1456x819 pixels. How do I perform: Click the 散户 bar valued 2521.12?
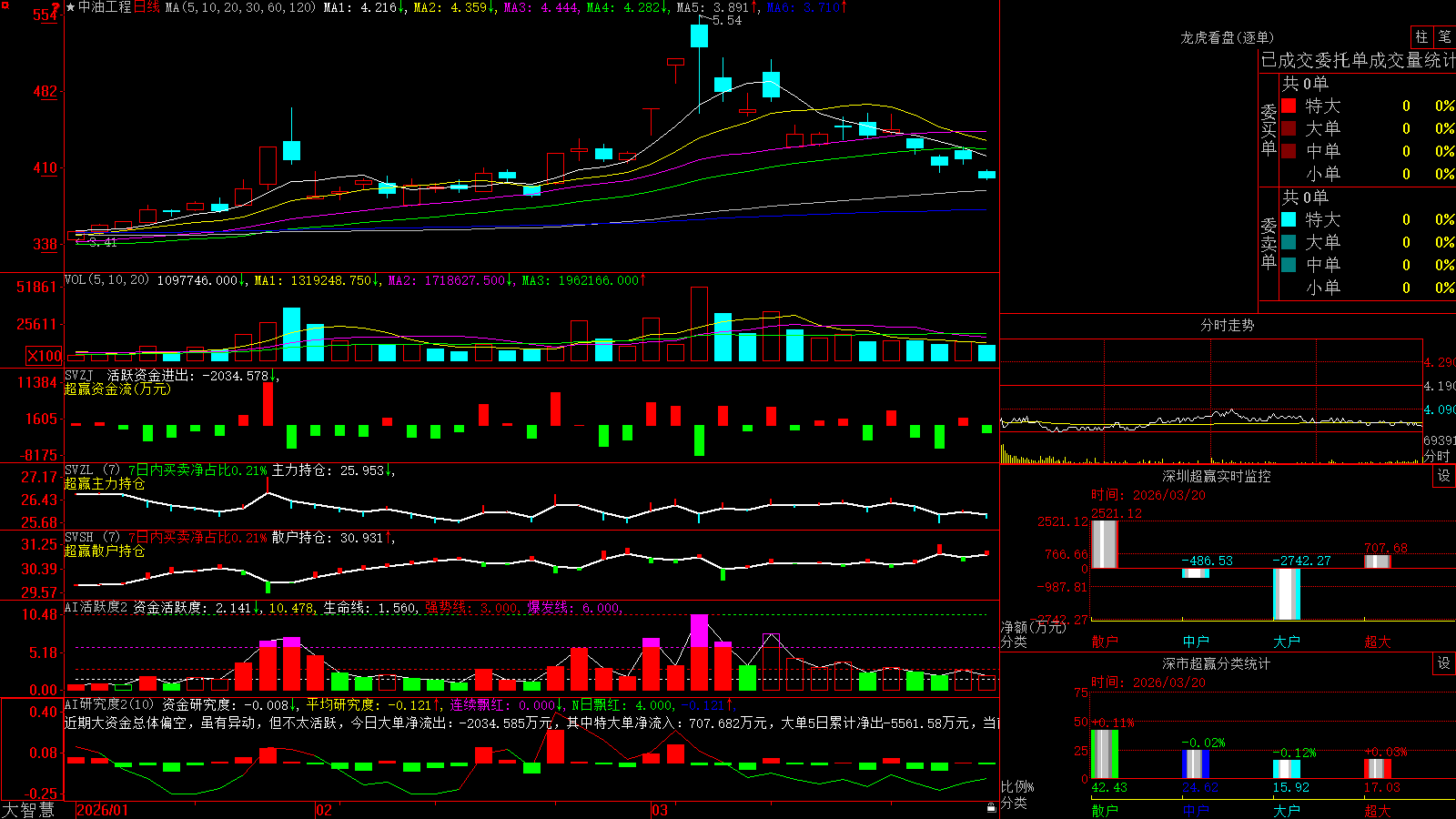pos(1105,544)
